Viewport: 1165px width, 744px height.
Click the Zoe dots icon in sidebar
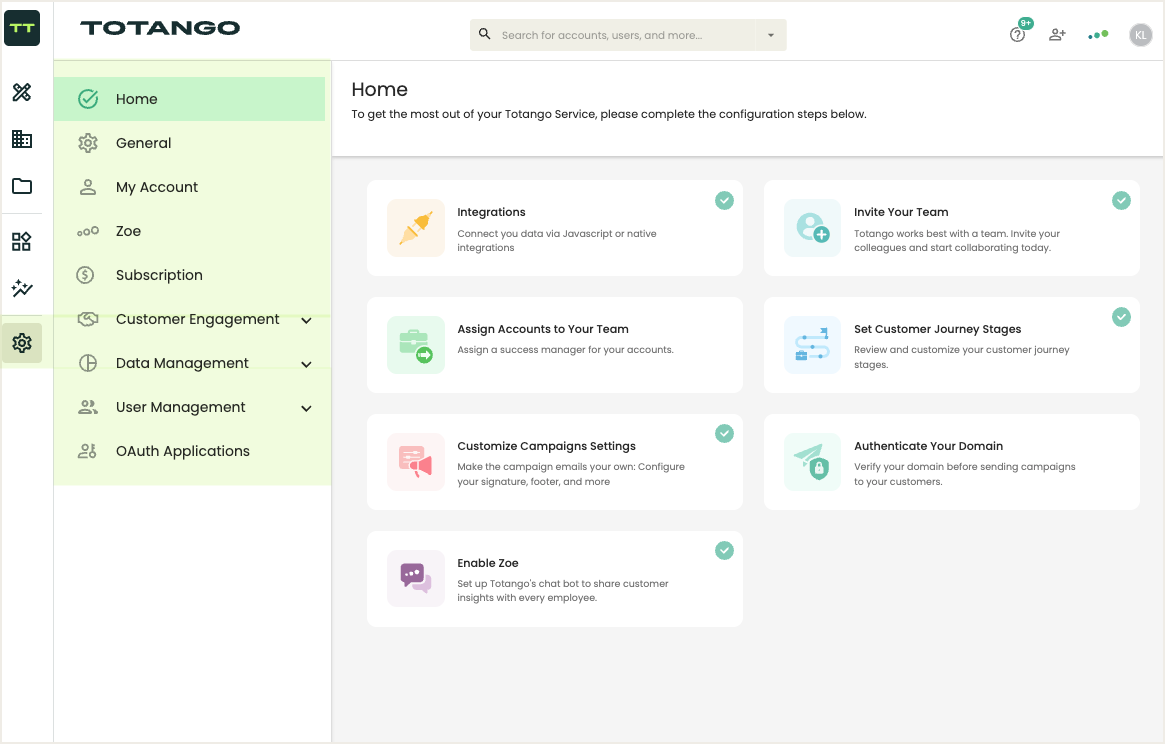[x=88, y=231]
